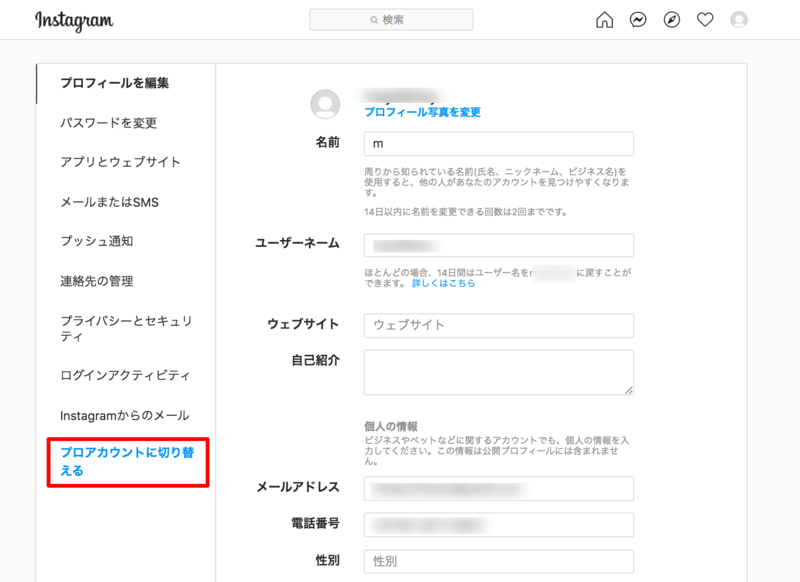800x582 pixels.
Task: Open パスワードを変更 settings
Action: point(109,123)
